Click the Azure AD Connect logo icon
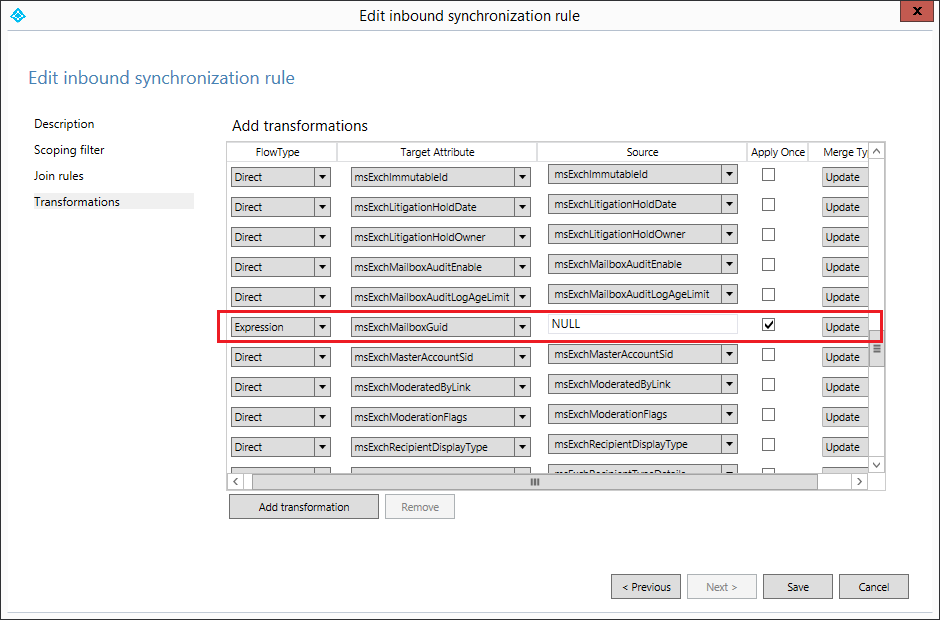The width and height of the screenshot is (940, 620). pos(18,15)
